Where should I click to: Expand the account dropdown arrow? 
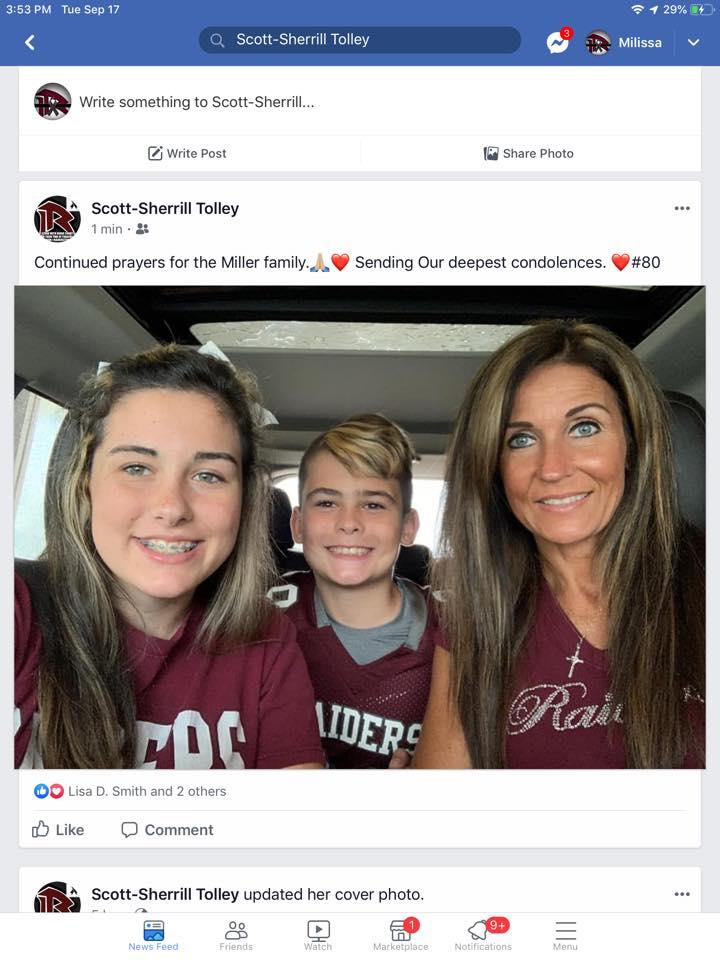coord(693,42)
